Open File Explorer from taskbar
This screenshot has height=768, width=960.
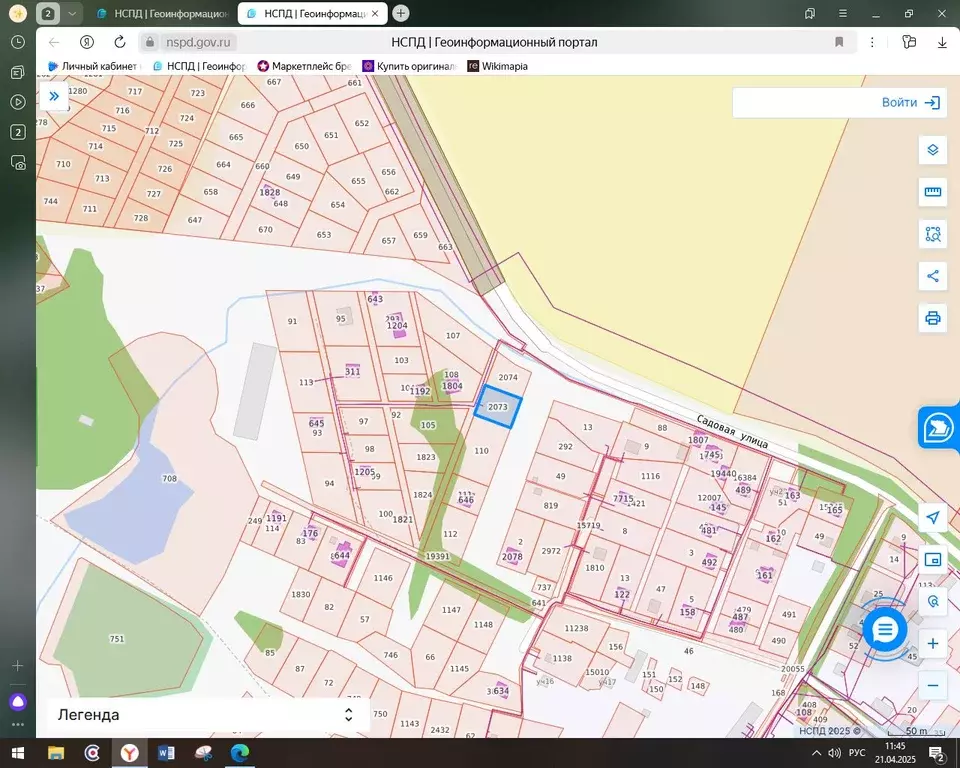click(x=56, y=753)
